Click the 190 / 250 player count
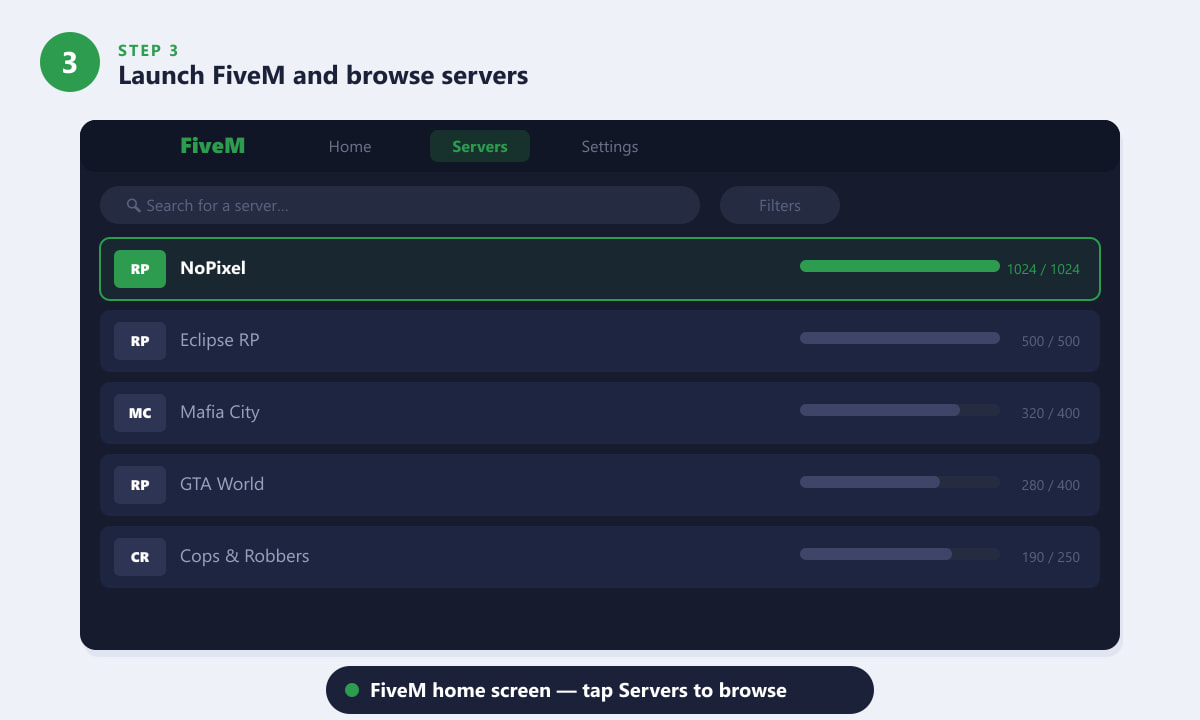 pos(1051,557)
